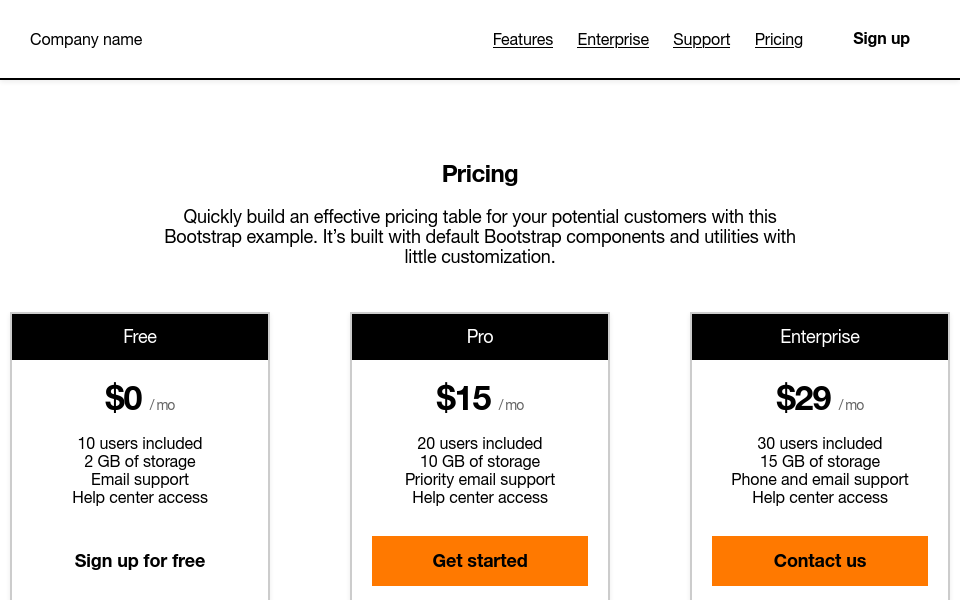This screenshot has width=960, height=600.
Task: Click the $0 price on the Free plan
Action: (x=124, y=398)
